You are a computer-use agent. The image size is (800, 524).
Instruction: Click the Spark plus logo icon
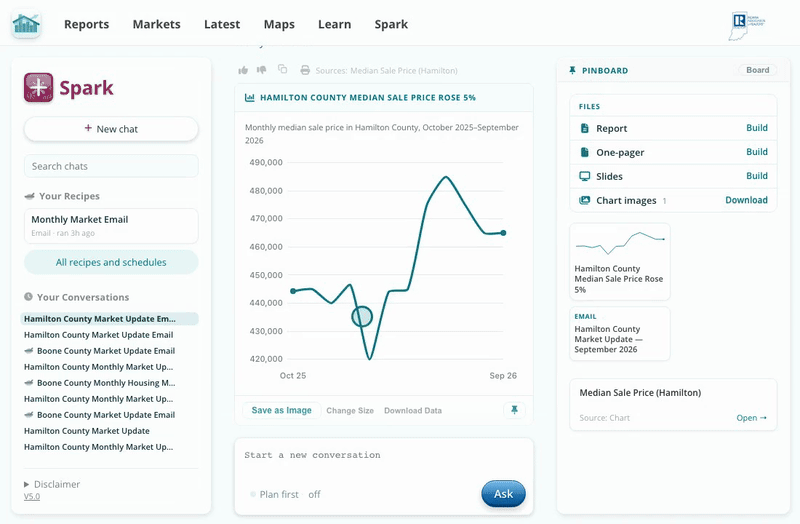coord(38,87)
